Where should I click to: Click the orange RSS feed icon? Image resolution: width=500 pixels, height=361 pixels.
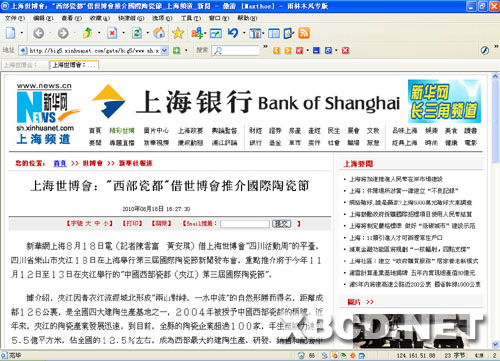click(x=304, y=33)
